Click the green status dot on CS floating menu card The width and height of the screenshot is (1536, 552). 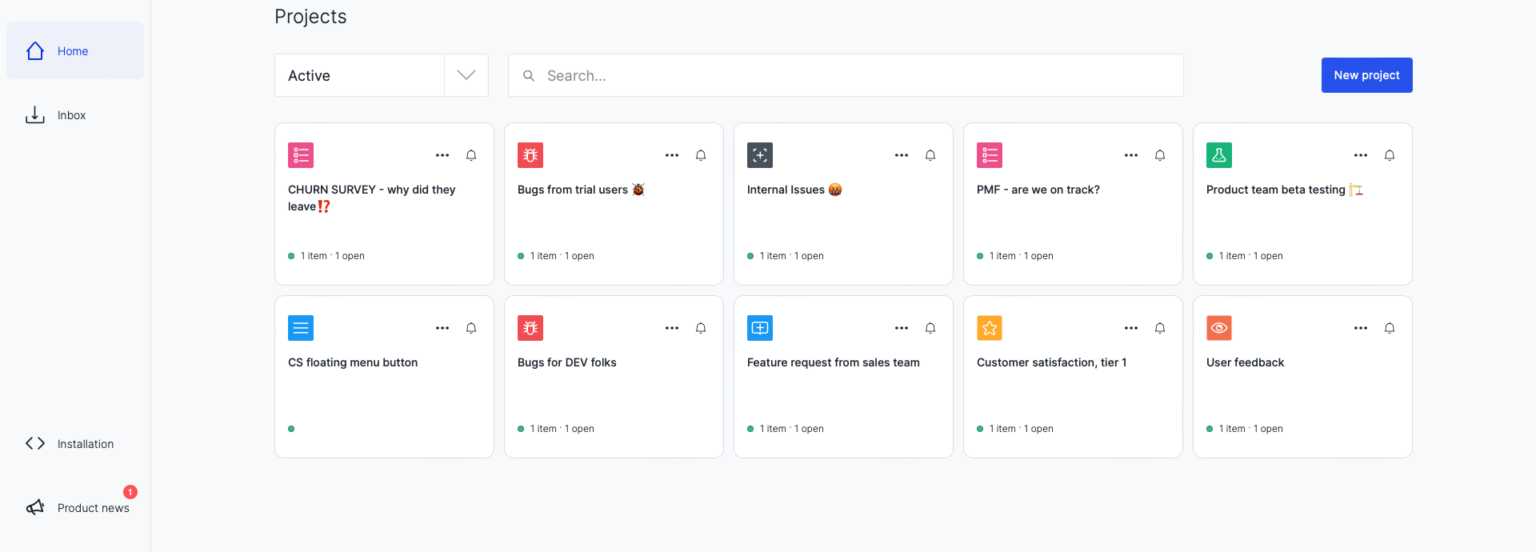click(291, 429)
